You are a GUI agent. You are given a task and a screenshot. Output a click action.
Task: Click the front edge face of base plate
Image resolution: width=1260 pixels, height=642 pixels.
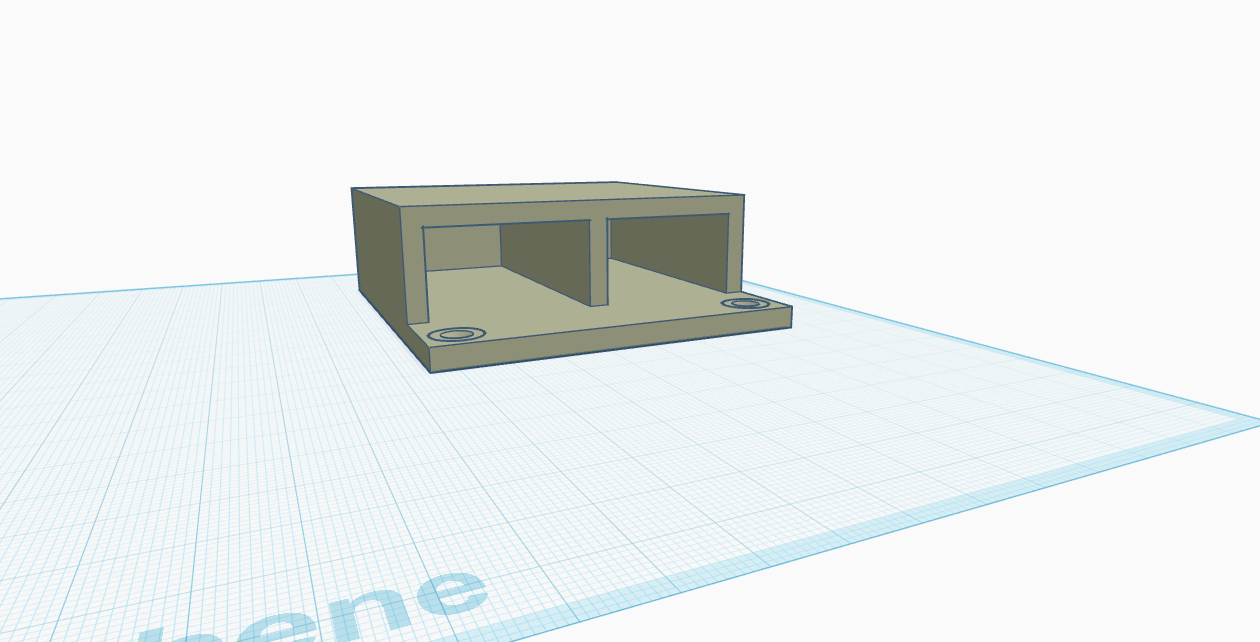(x=610, y=340)
